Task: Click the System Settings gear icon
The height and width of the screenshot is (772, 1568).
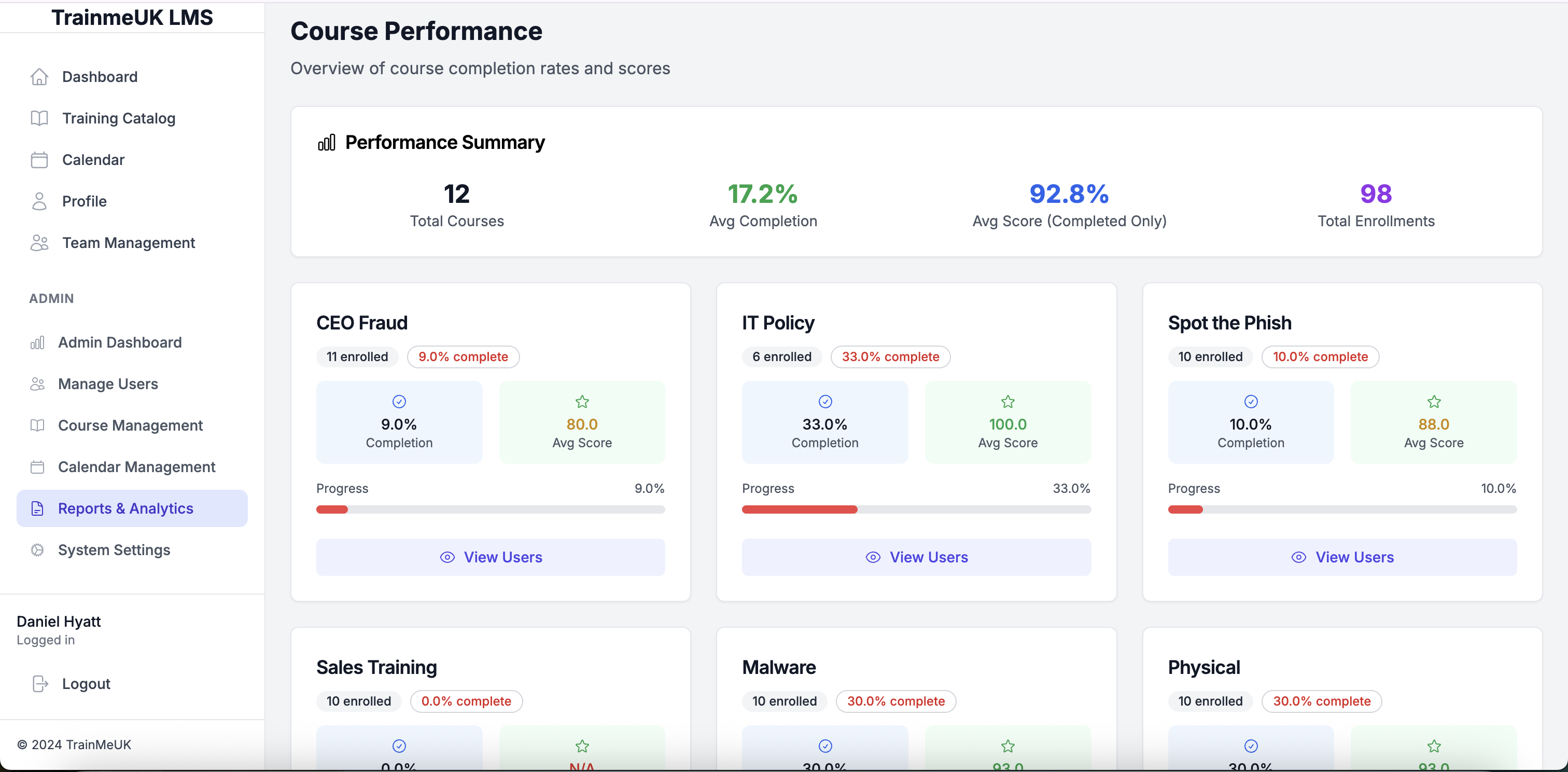Action: [37, 550]
